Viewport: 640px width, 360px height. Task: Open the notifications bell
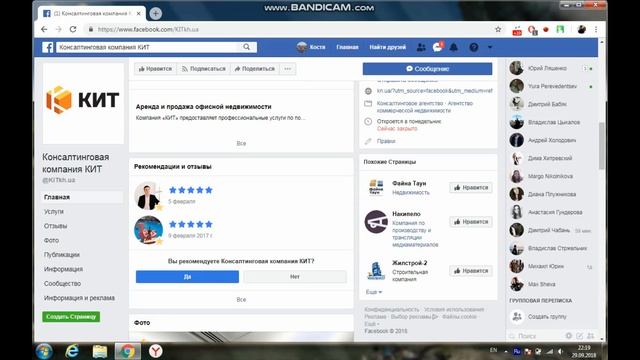pyautogui.click(x=453, y=47)
